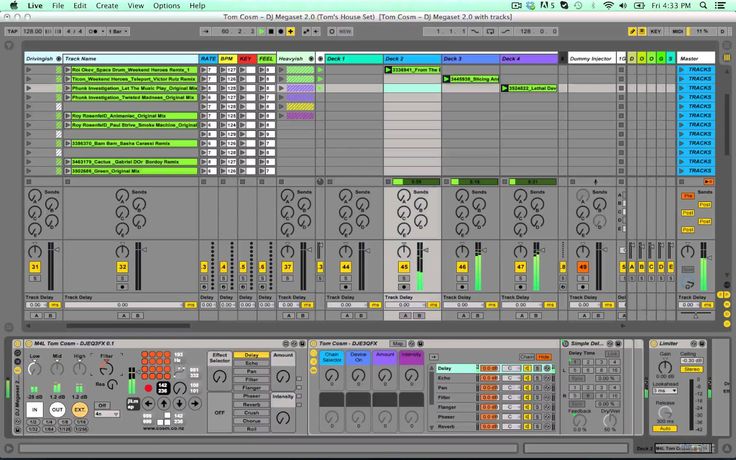Click the IN button in DJEQ3FX device
Screen dimensions: 736x460
[x=34, y=410]
